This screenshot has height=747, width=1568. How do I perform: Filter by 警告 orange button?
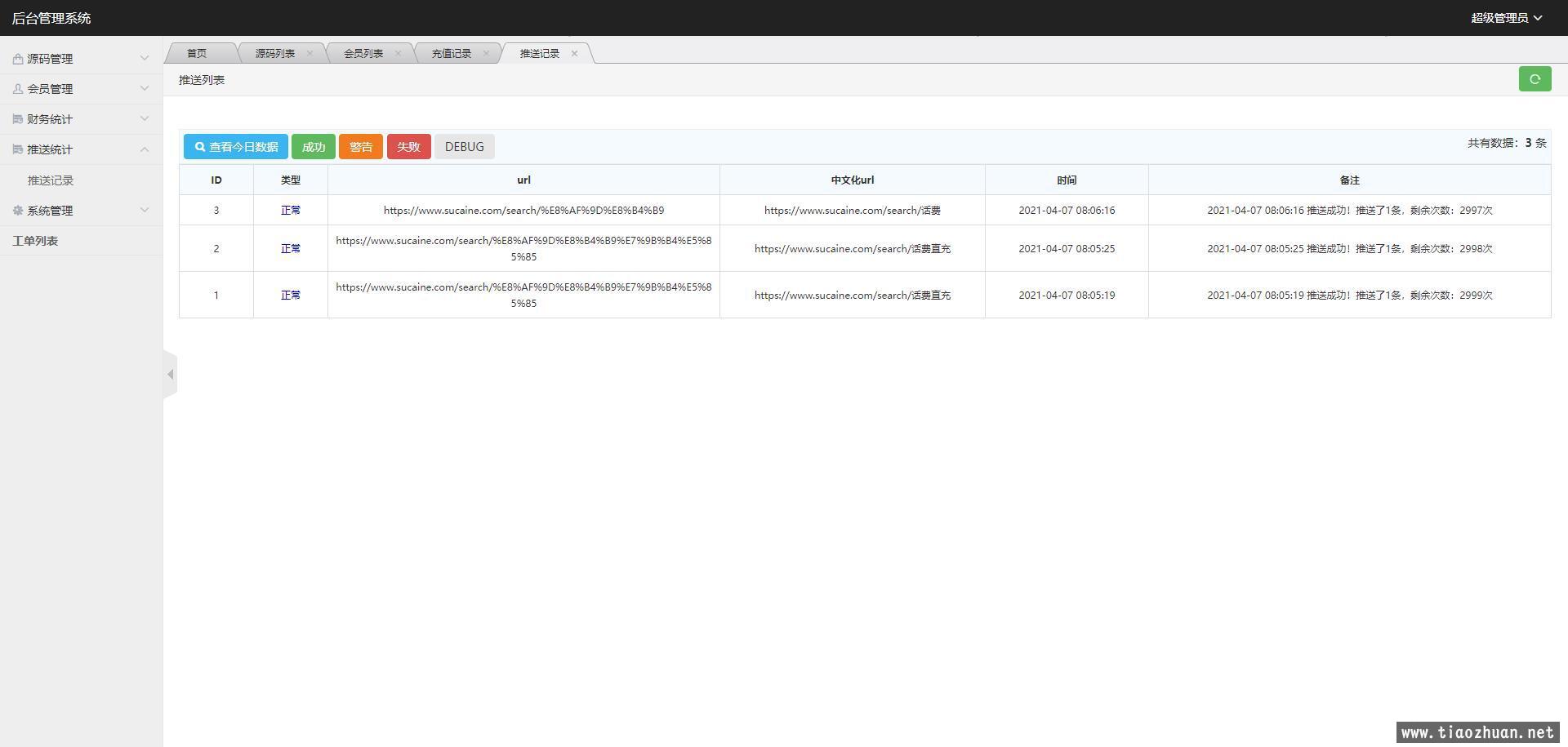(x=360, y=147)
